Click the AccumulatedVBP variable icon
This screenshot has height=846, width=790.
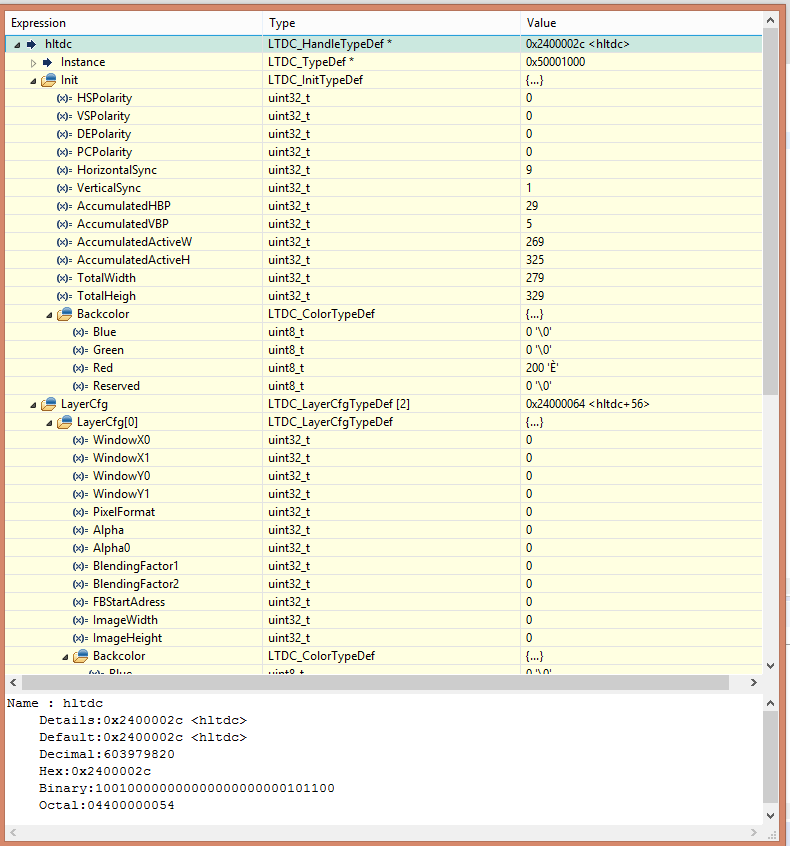coord(64,224)
